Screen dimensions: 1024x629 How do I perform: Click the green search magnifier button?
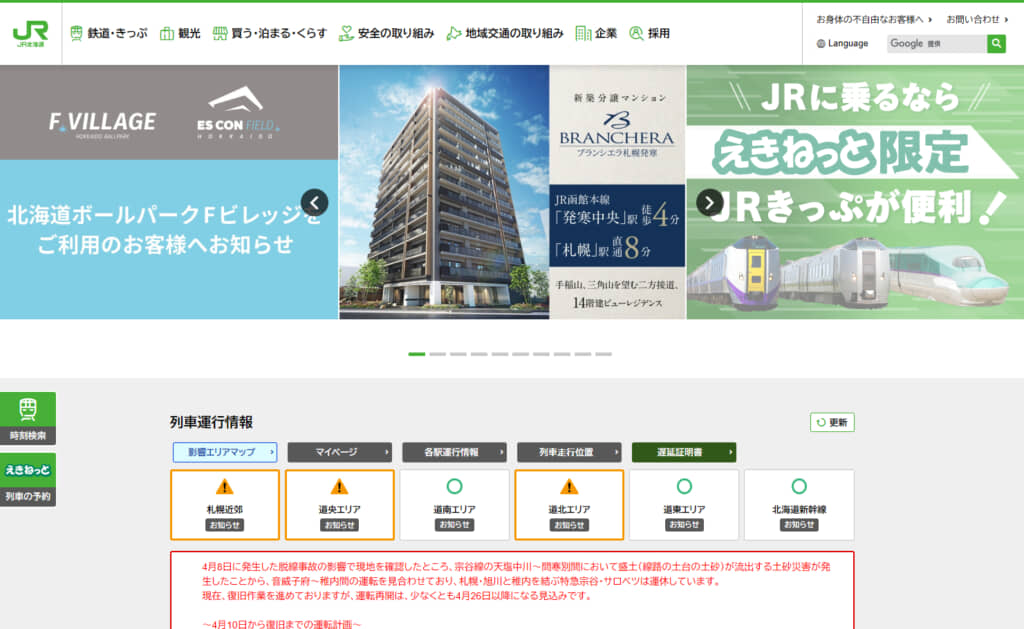click(x=996, y=44)
